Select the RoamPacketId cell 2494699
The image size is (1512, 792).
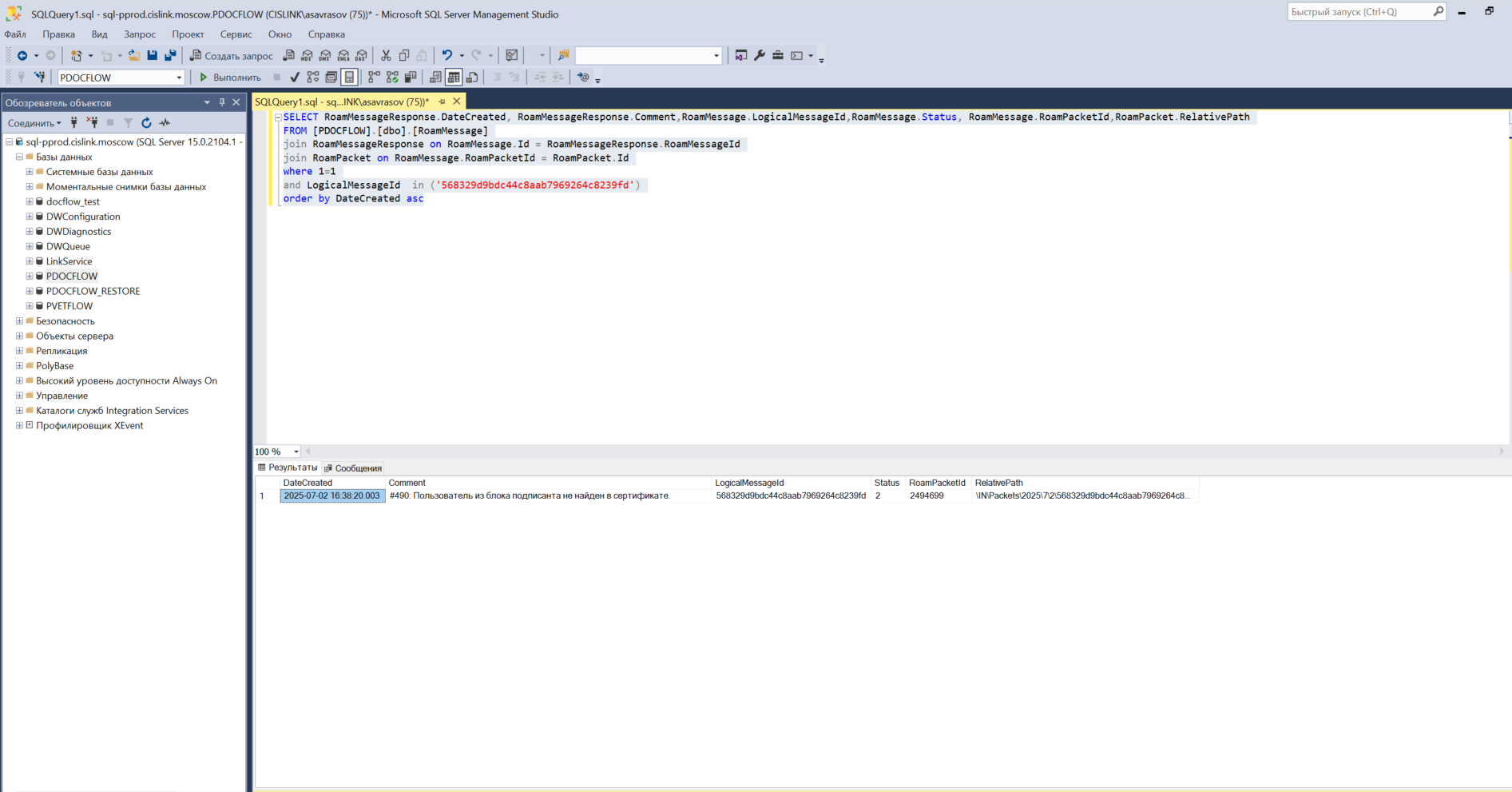point(938,495)
